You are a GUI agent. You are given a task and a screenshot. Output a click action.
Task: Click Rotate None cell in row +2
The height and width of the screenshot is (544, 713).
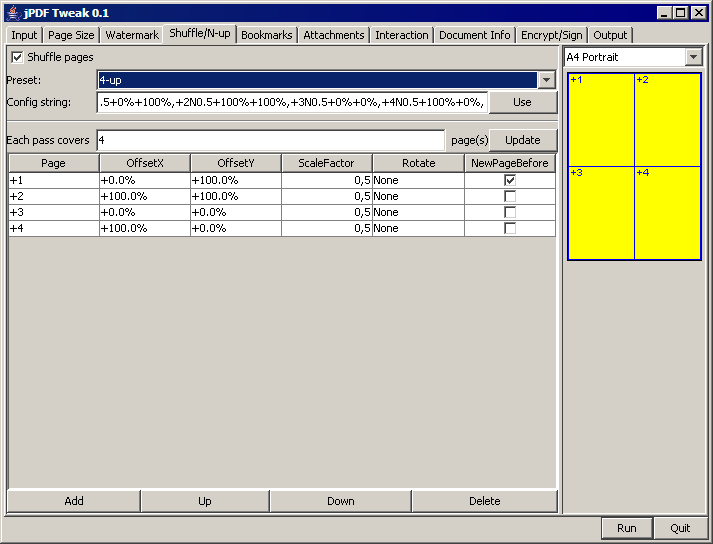pyautogui.click(x=418, y=196)
